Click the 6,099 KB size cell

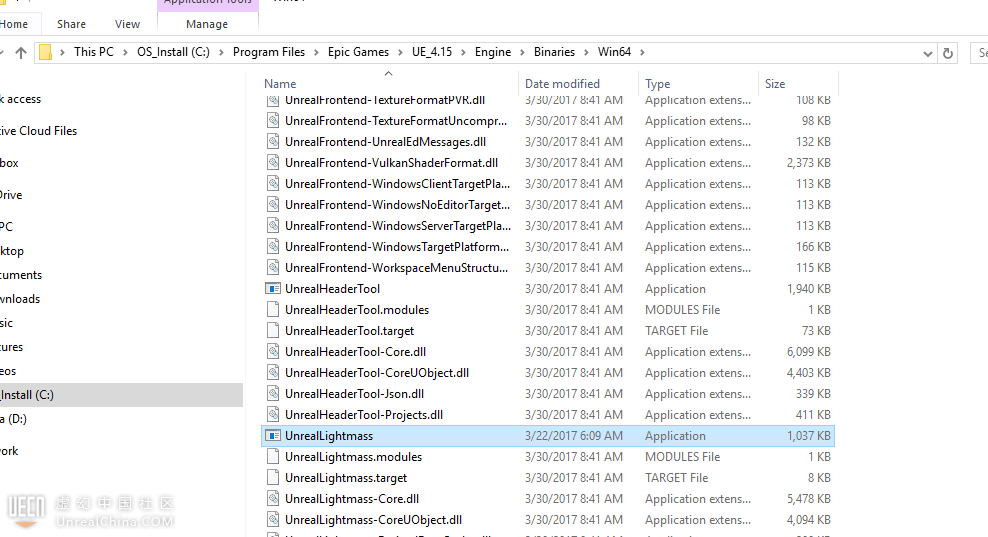tap(808, 352)
